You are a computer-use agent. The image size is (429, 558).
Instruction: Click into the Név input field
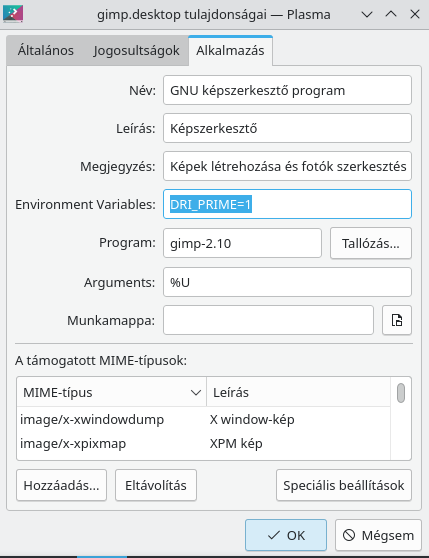pos(287,90)
